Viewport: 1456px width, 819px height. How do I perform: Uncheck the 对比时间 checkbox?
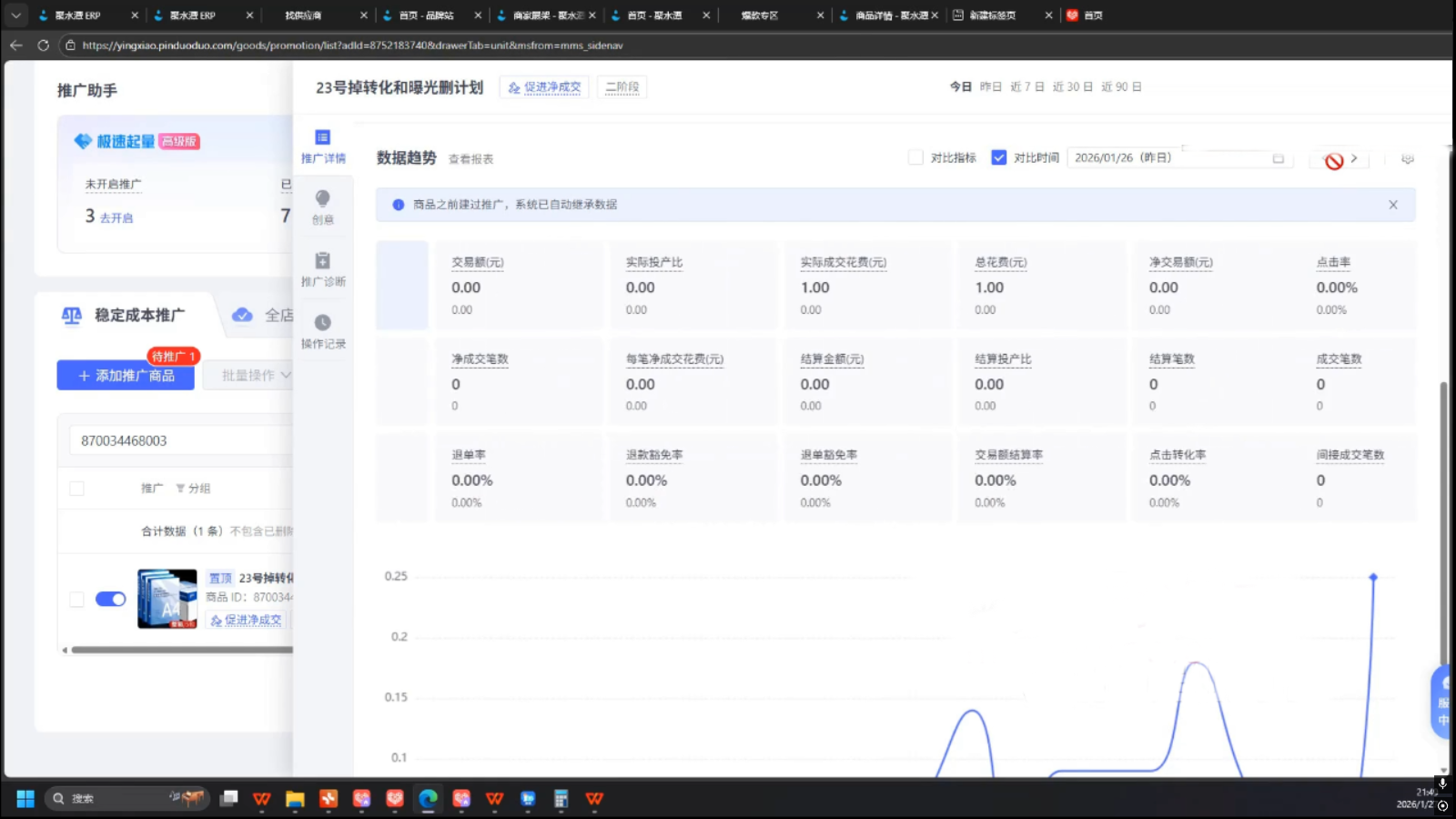(998, 157)
